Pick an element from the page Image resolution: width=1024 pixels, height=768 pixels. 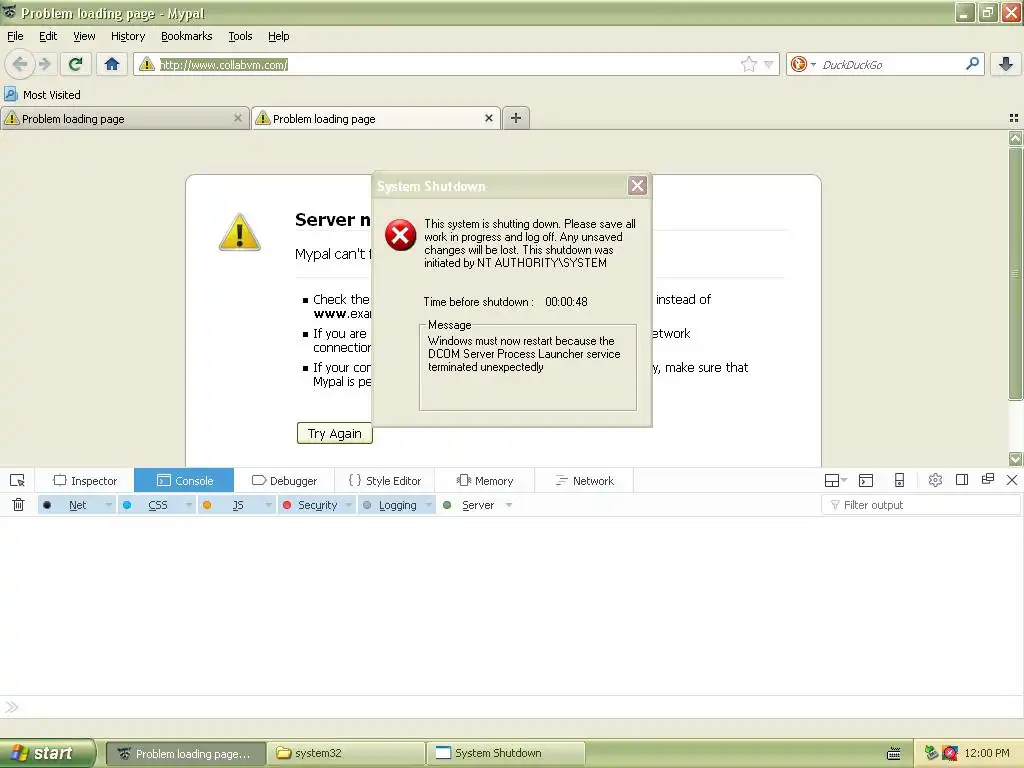tap(18, 481)
